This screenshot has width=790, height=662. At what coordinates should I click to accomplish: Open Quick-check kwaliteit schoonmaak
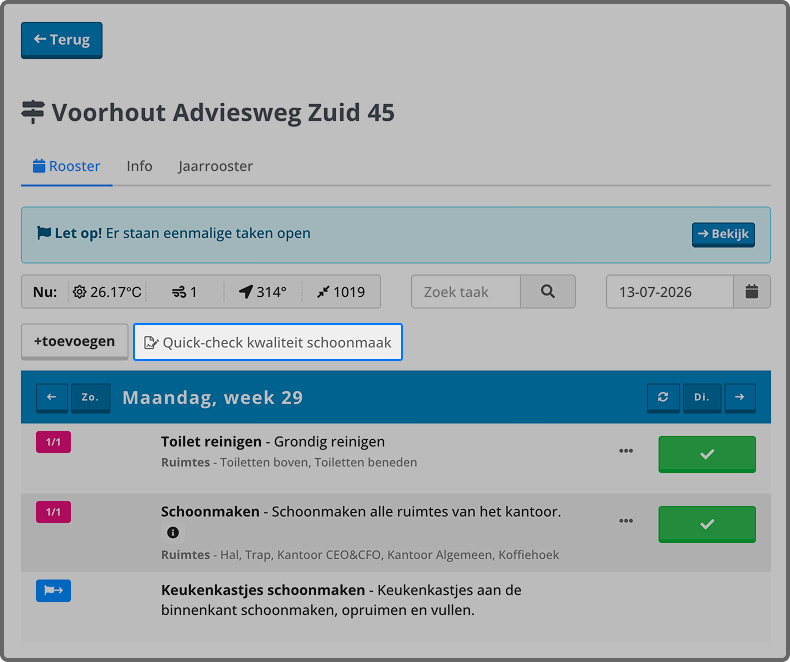tap(268, 342)
